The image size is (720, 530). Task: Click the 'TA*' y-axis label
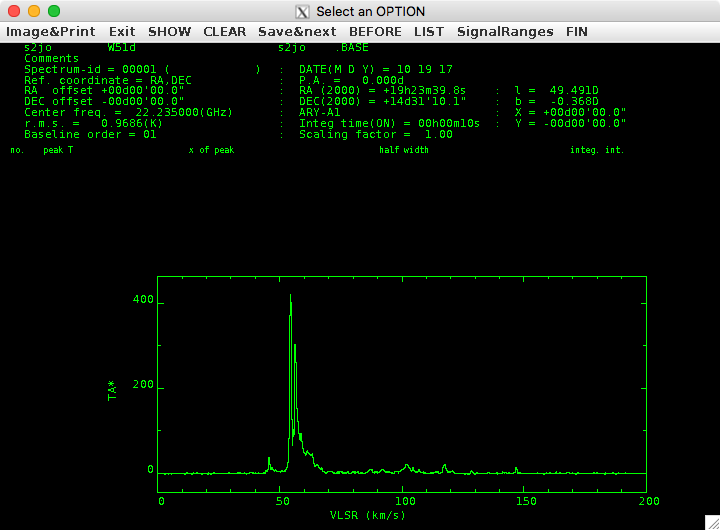pos(112,391)
